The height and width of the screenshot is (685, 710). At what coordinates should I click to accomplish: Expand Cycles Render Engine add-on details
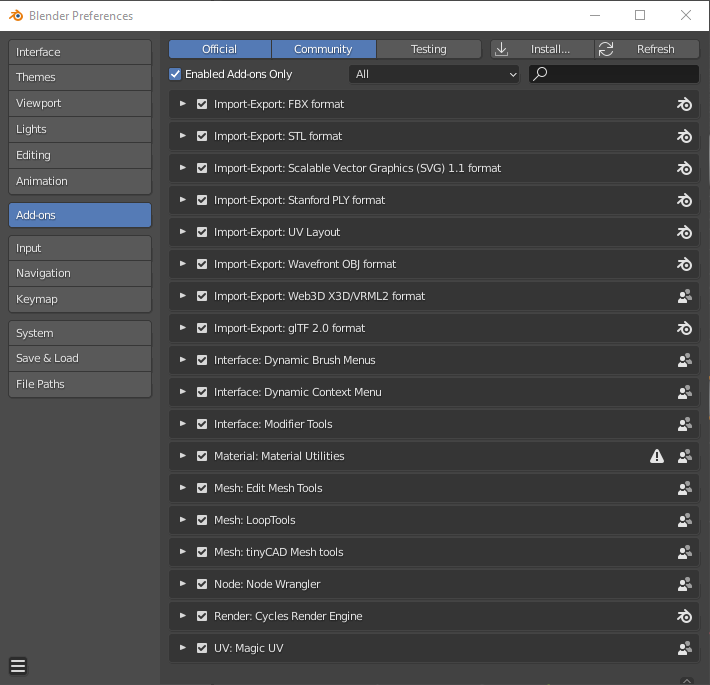point(182,616)
